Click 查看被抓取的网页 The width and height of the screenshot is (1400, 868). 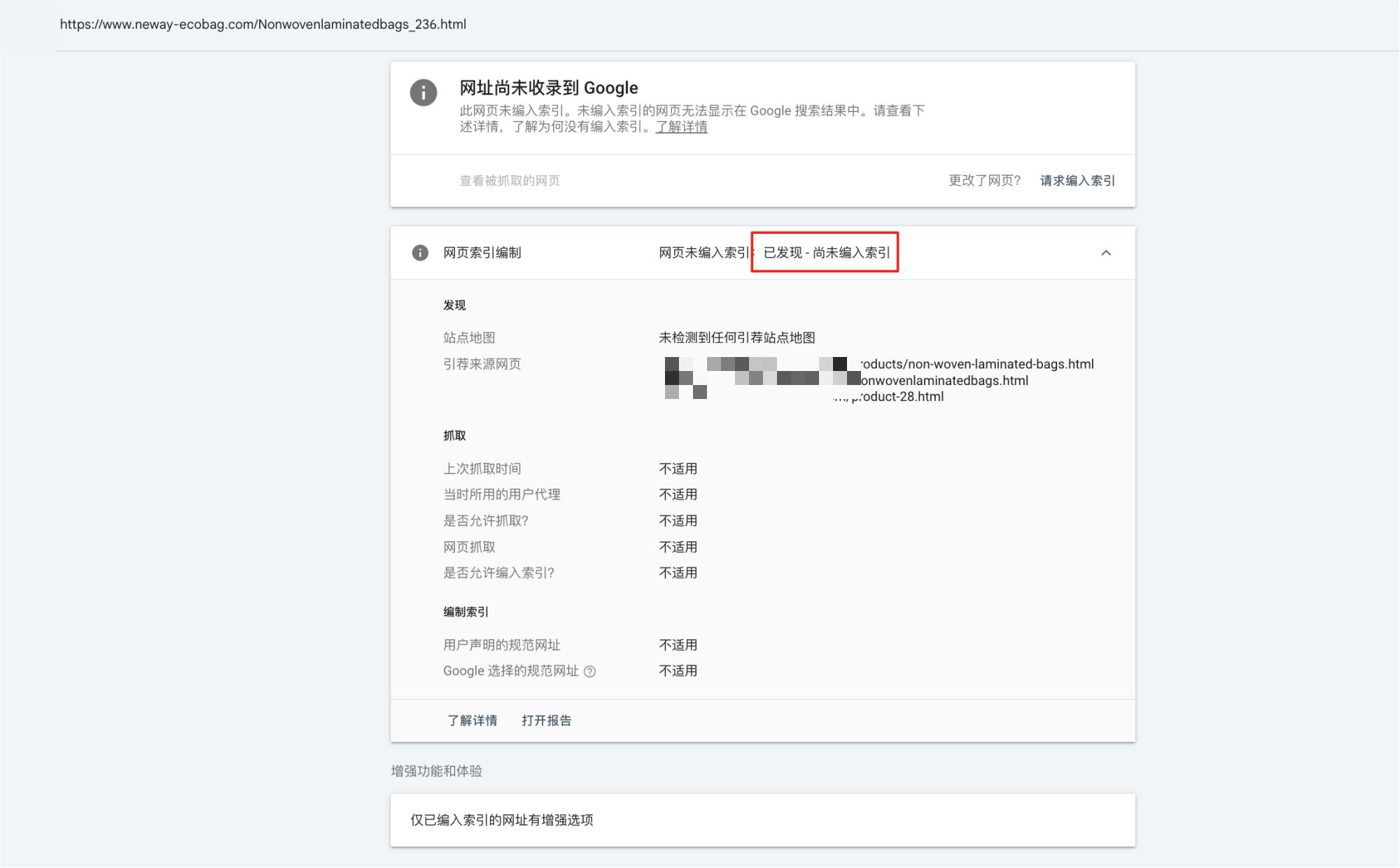click(x=510, y=181)
